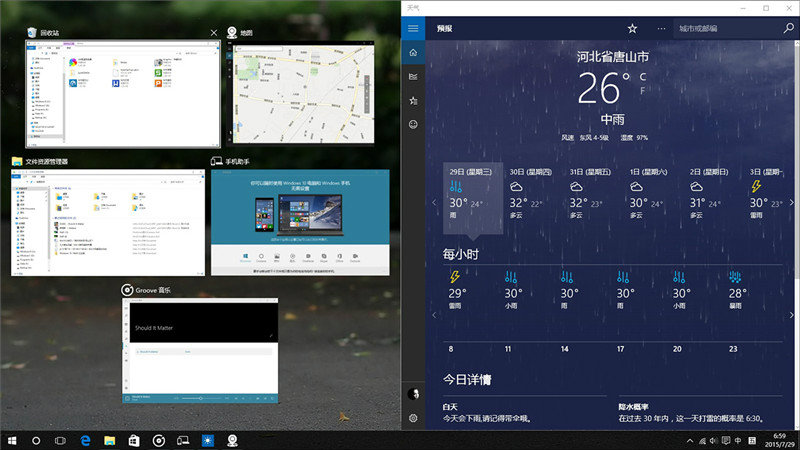Click the city or zip code search box

(x=725, y=28)
